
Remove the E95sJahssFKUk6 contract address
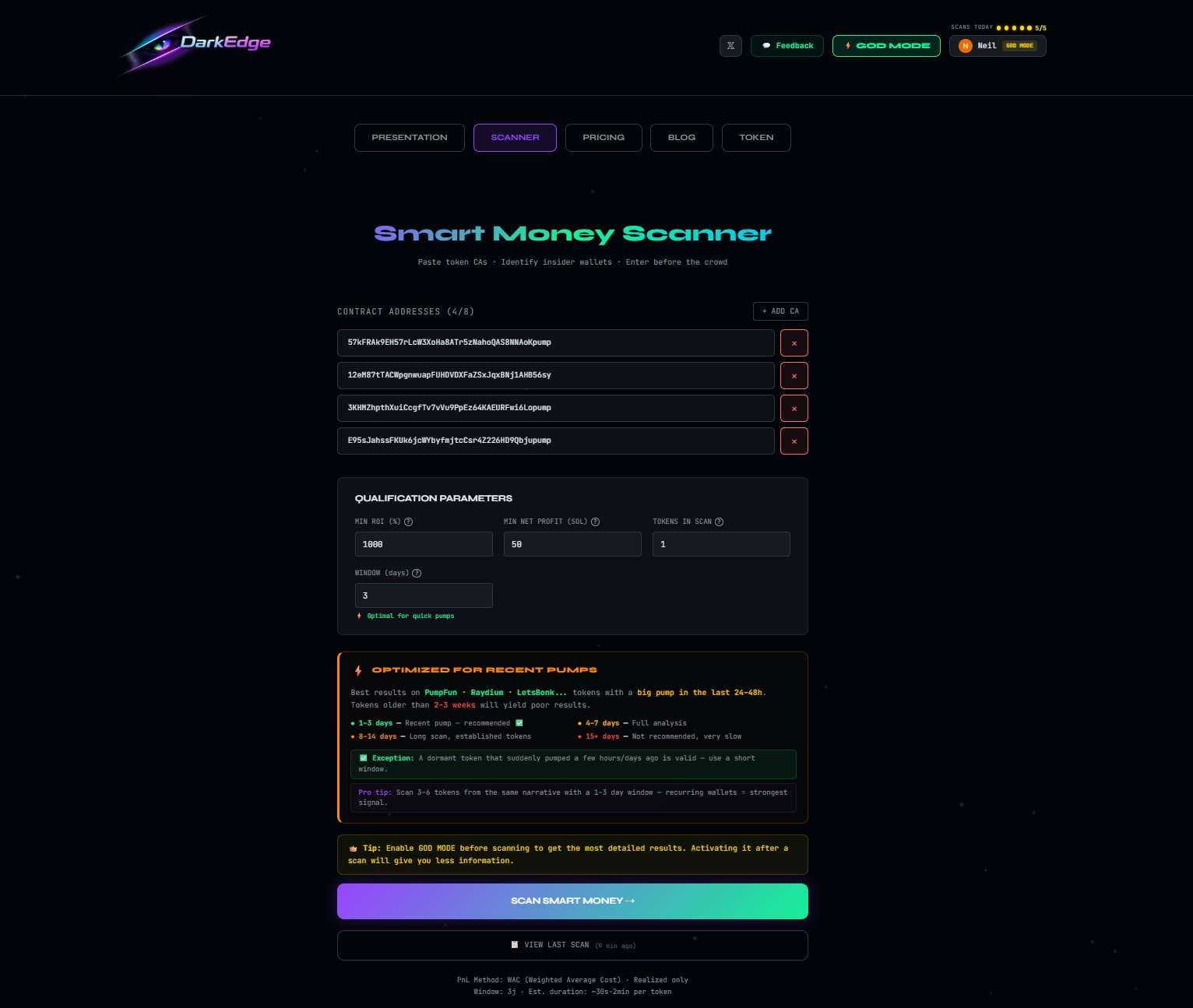794,441
